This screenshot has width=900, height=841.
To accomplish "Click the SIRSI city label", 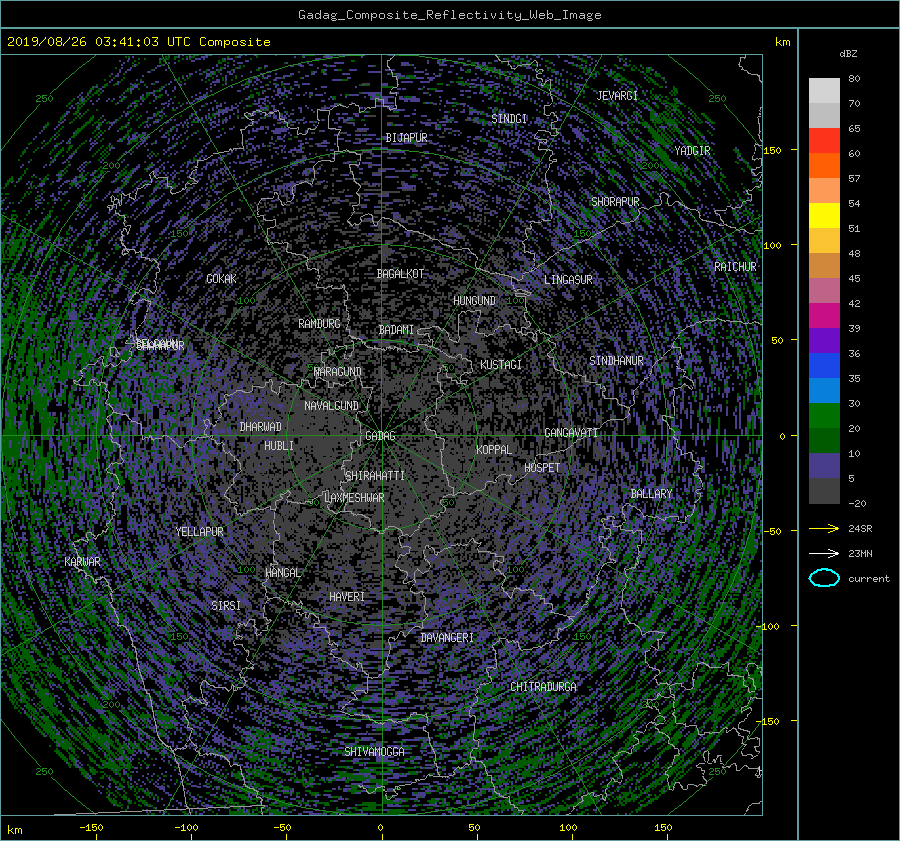I will (226, 606).
